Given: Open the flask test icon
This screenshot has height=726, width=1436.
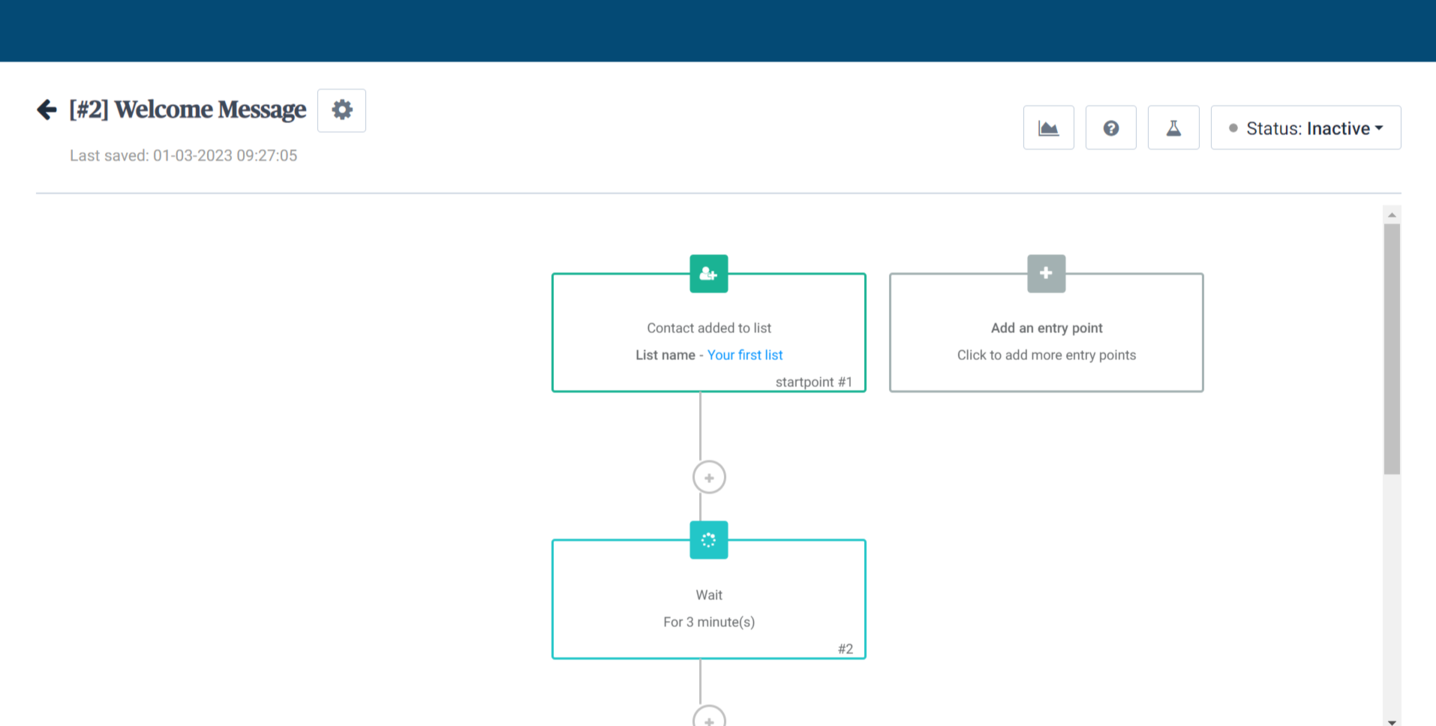Looking at the screenshot, I should coord(1173,128).
